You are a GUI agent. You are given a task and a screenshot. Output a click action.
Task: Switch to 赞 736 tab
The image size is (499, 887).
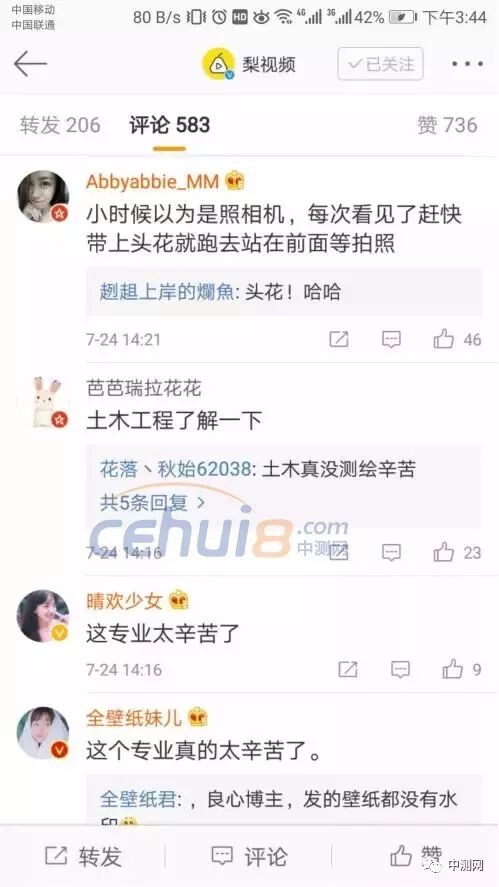pos(447,125)
